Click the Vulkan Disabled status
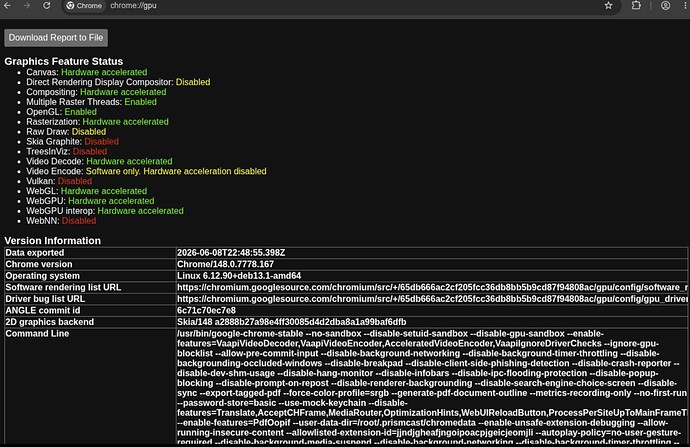This screenshot has width=690, height=447. (x=75, y=181)
